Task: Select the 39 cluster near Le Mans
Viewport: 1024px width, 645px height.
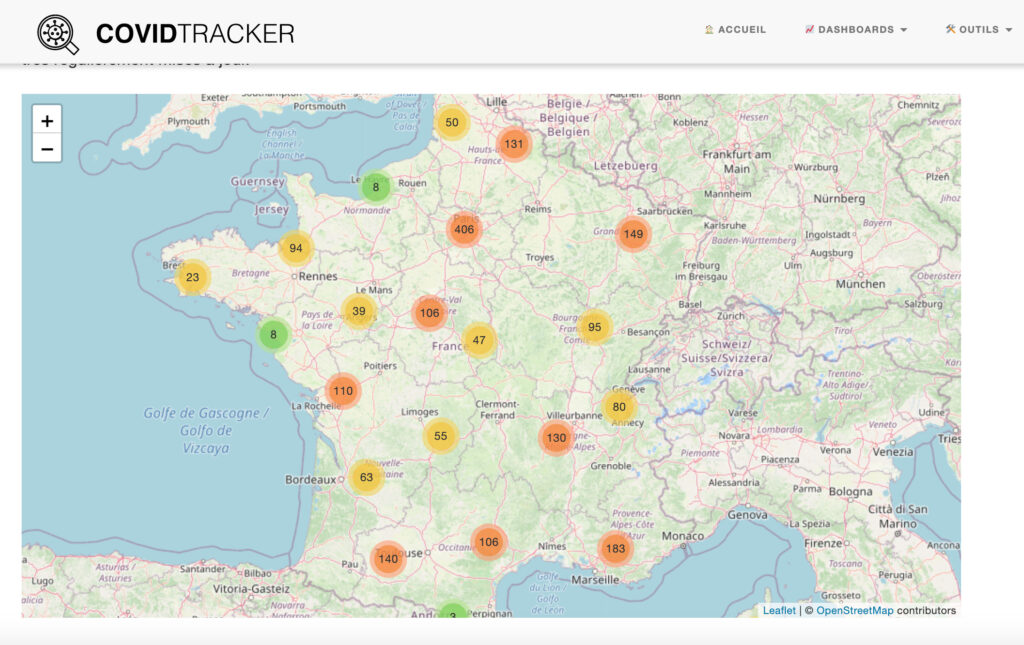Action: (x=359, y=311)
